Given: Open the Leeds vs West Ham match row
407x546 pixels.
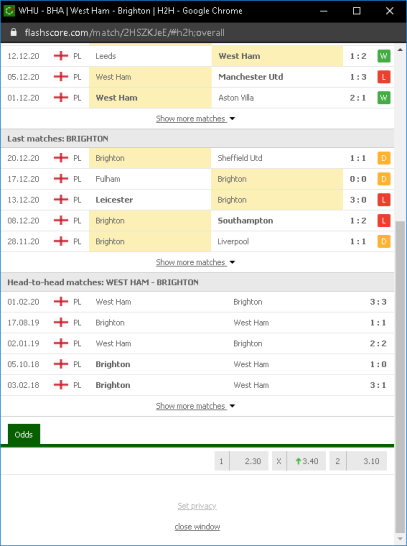Looking at the screenshot, I should pyautogui.click(x=197, y=56).
